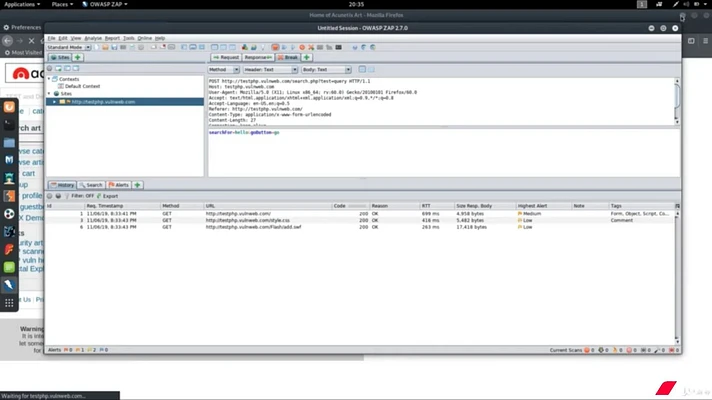Select history row for style.css

(361, 220)
